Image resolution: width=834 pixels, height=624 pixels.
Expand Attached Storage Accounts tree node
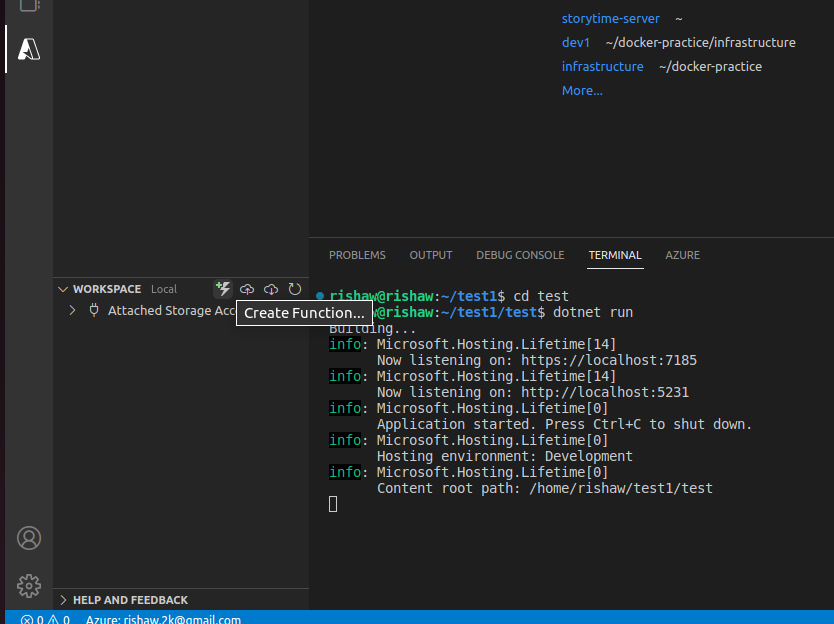[x=72, y=311]
